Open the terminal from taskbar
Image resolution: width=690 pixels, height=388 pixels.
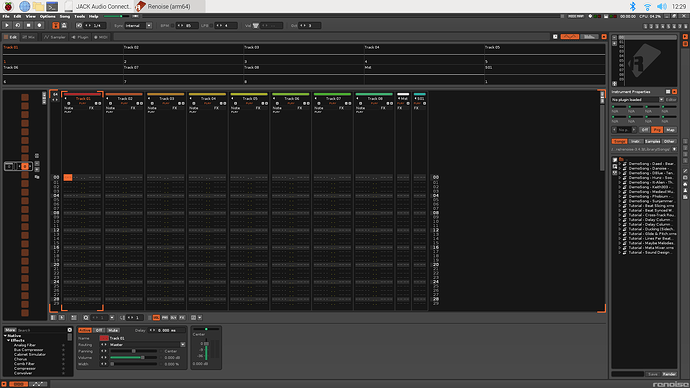point(52,6)
